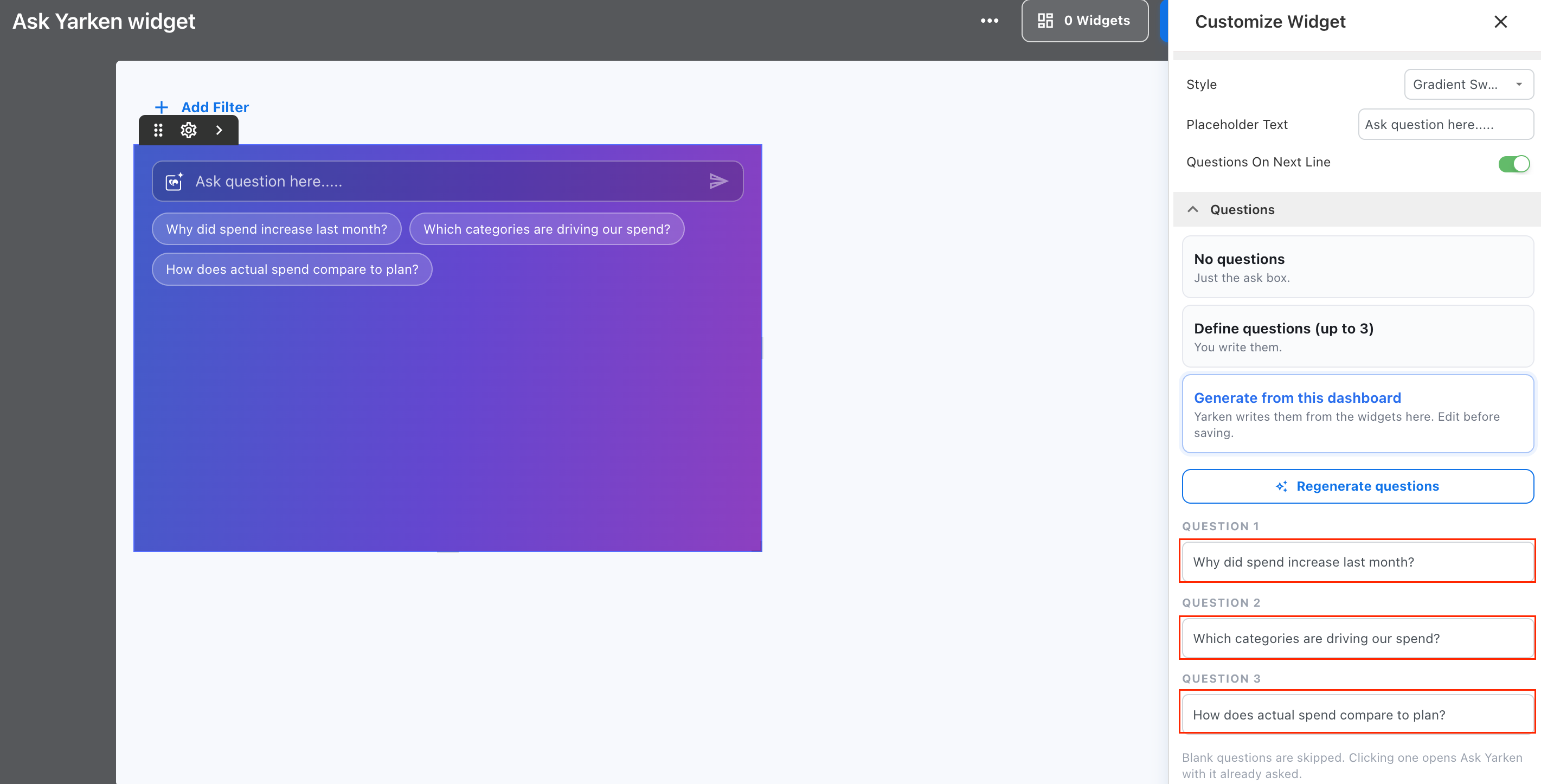Click Regenerate questions button

click(1357, 486)
